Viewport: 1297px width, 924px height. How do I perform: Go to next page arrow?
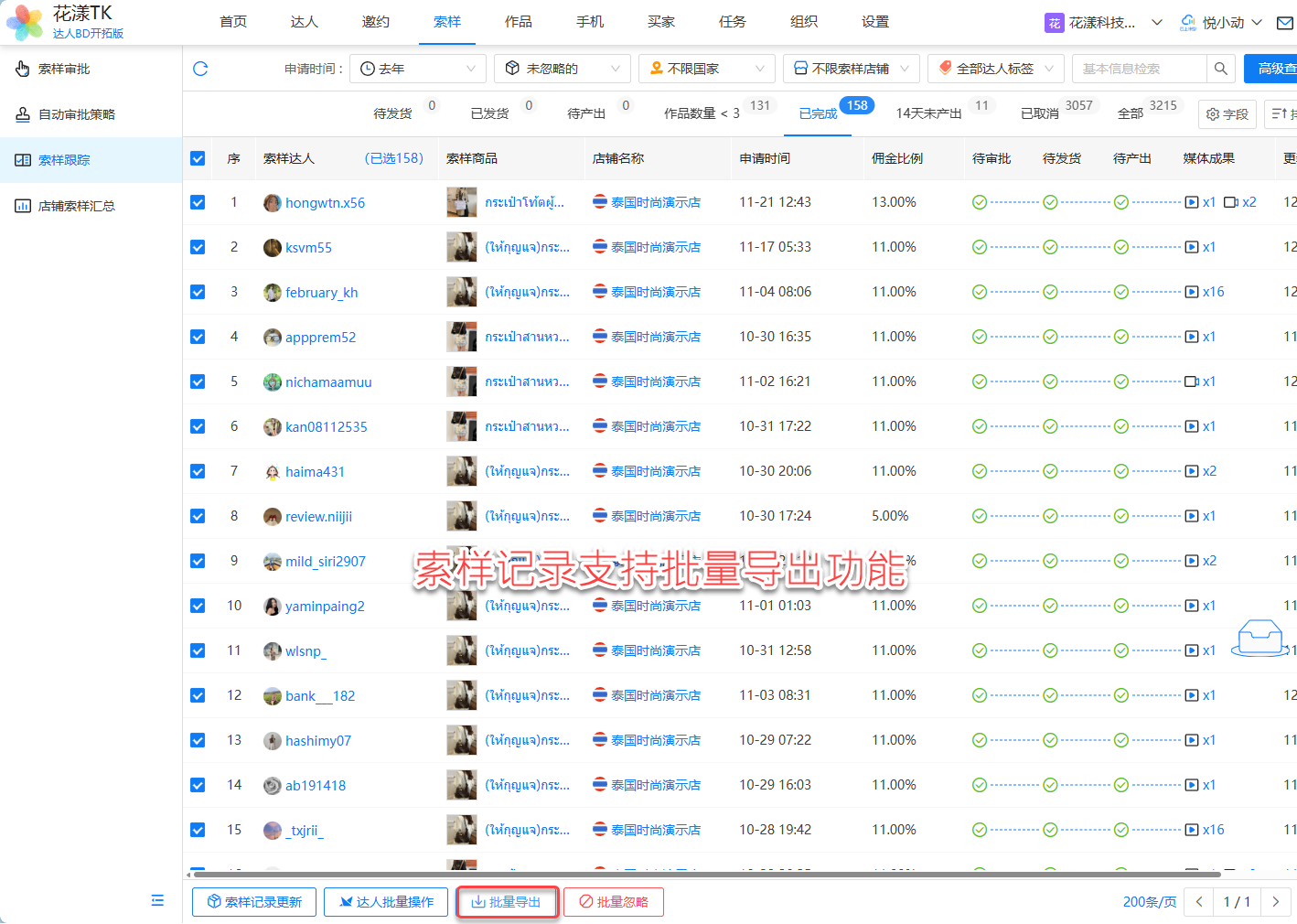point(1276,902)
